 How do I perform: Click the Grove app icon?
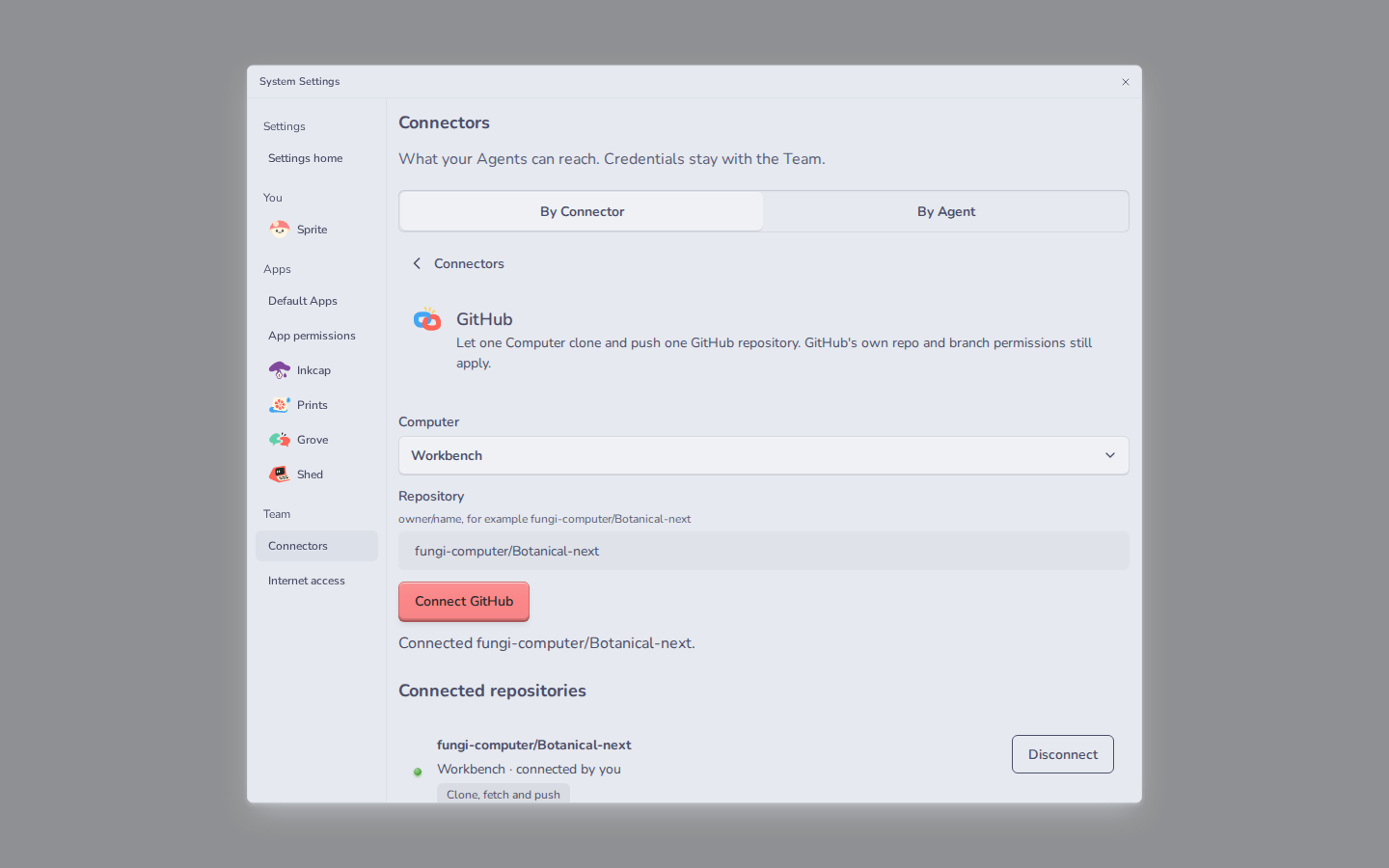(280, 440)
